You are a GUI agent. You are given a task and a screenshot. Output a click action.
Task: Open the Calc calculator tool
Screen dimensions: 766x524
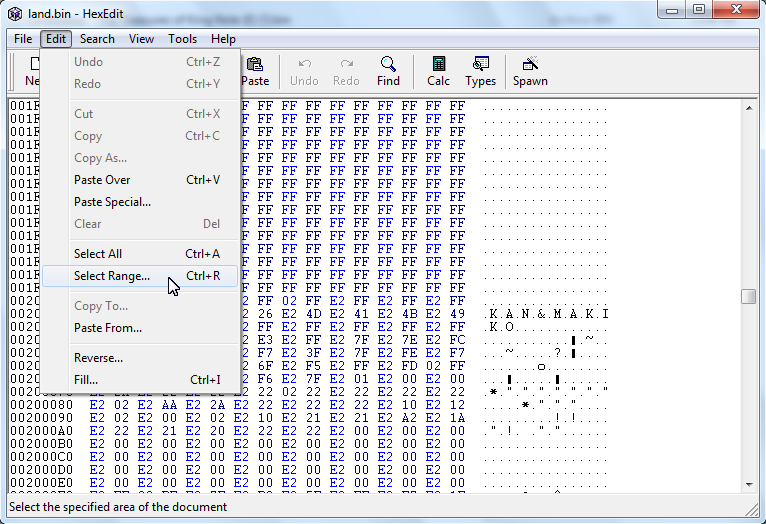tap(438, 70)
